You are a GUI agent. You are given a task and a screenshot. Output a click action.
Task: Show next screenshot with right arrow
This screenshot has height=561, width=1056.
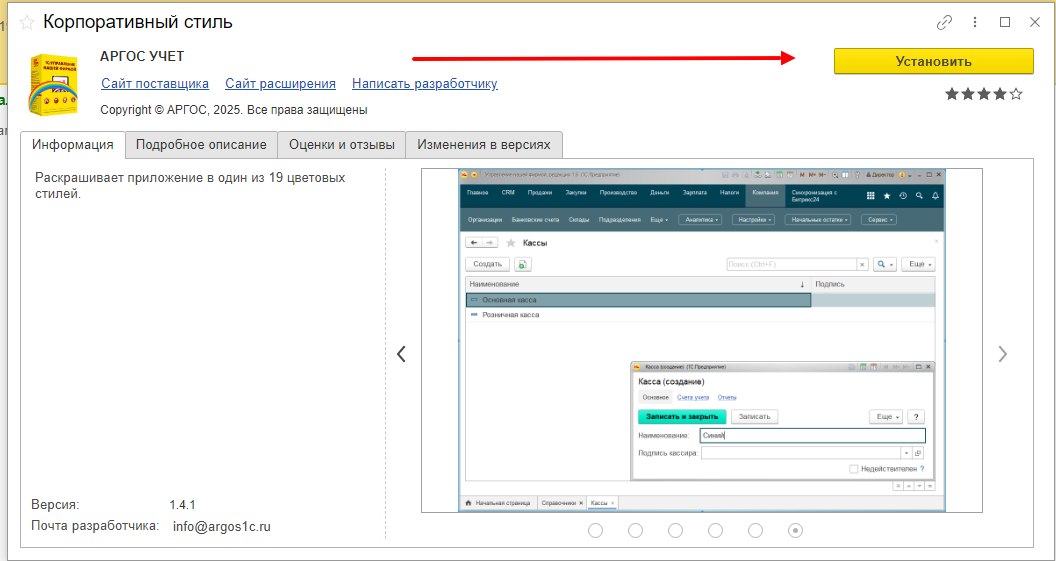pyautogui.click(x=1003, y=354)
